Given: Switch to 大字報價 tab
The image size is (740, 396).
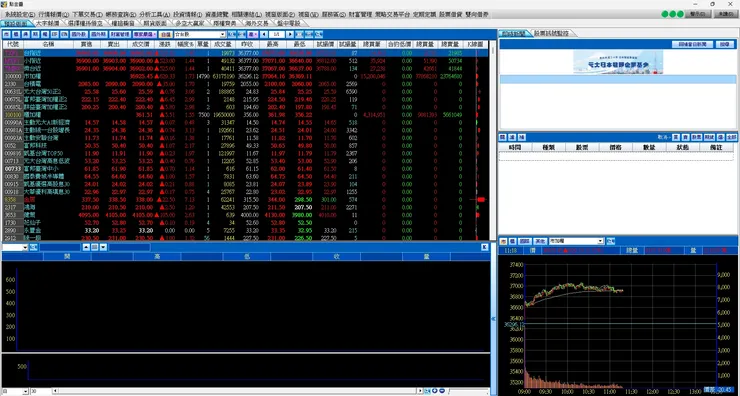Looking at the screenshot, I should [x=47, y=23].
